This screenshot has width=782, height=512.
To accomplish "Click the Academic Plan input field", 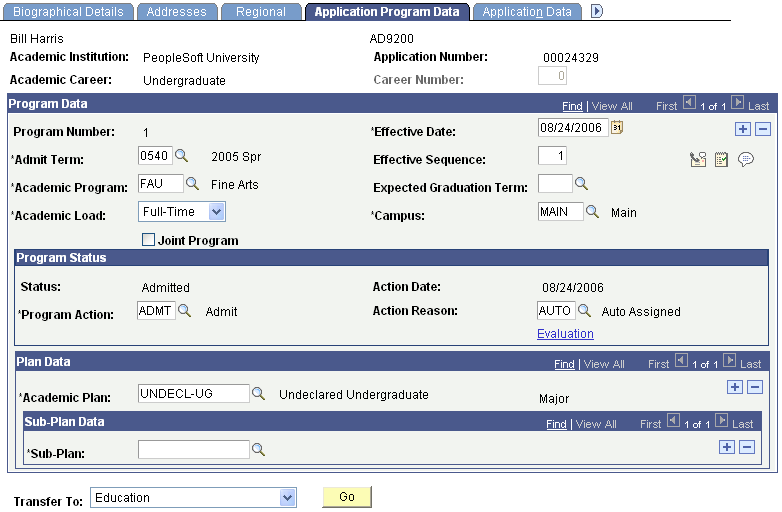I will [x=194, y=393].
